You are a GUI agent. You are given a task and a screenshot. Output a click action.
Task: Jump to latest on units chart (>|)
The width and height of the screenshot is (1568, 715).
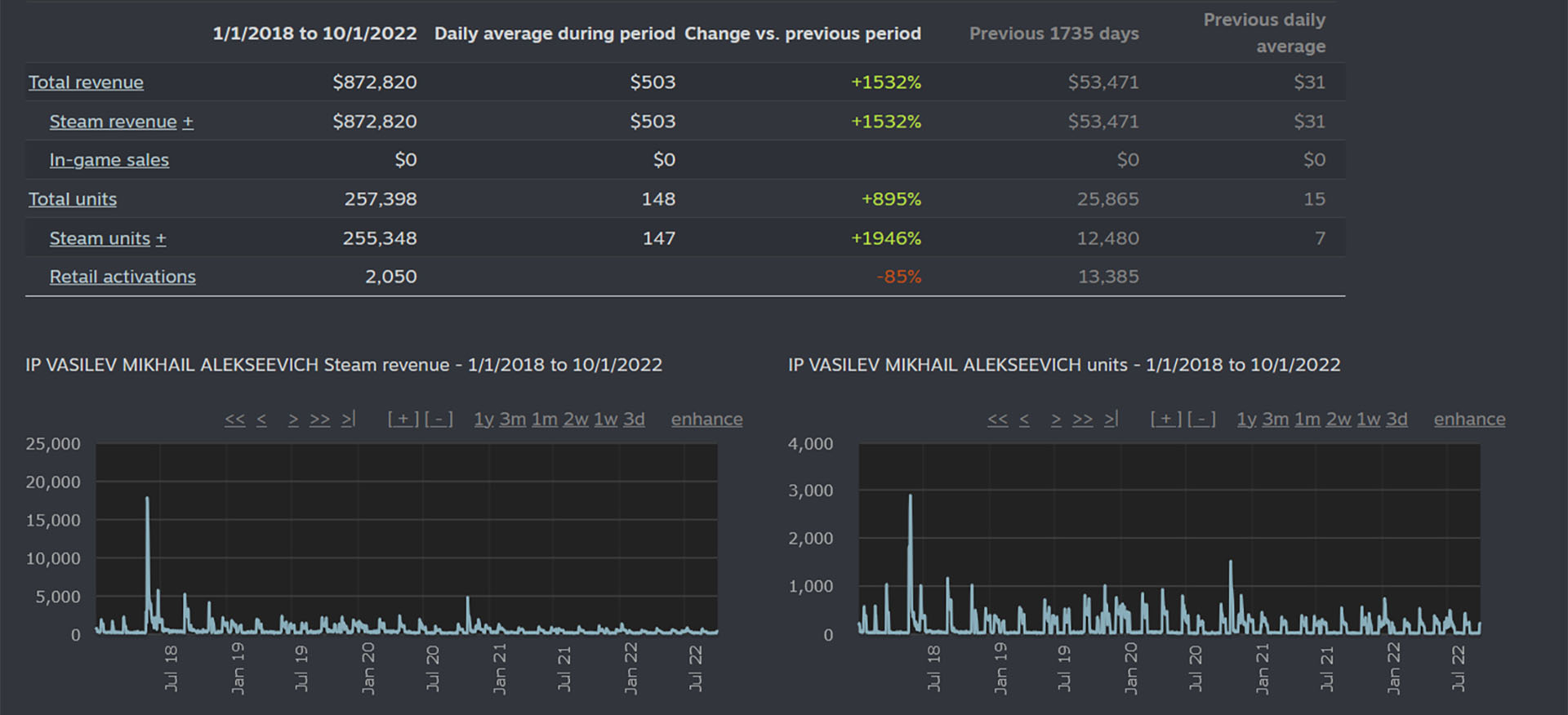1111,420
